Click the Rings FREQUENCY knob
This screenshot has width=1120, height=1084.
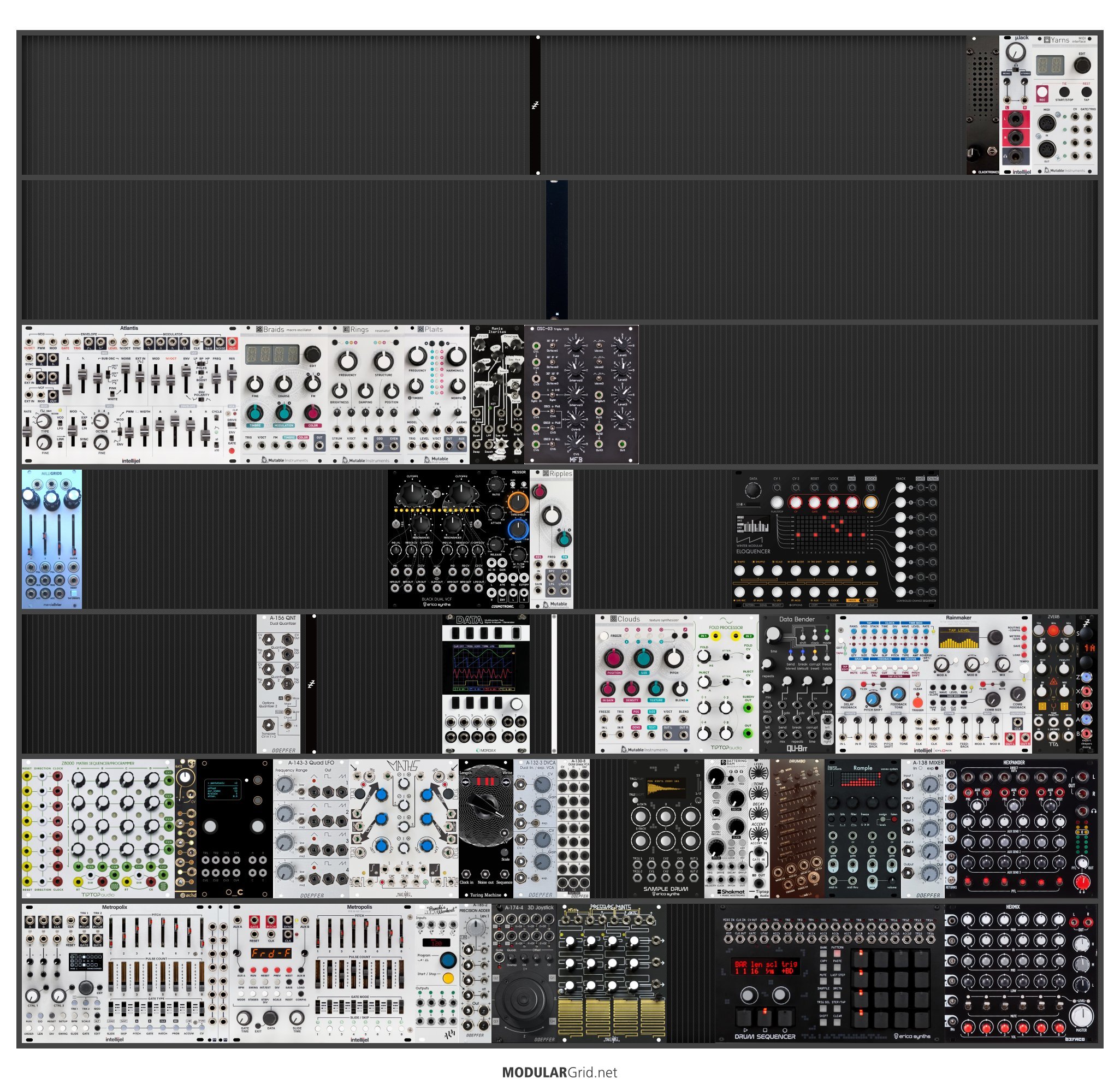coord(347,361)
